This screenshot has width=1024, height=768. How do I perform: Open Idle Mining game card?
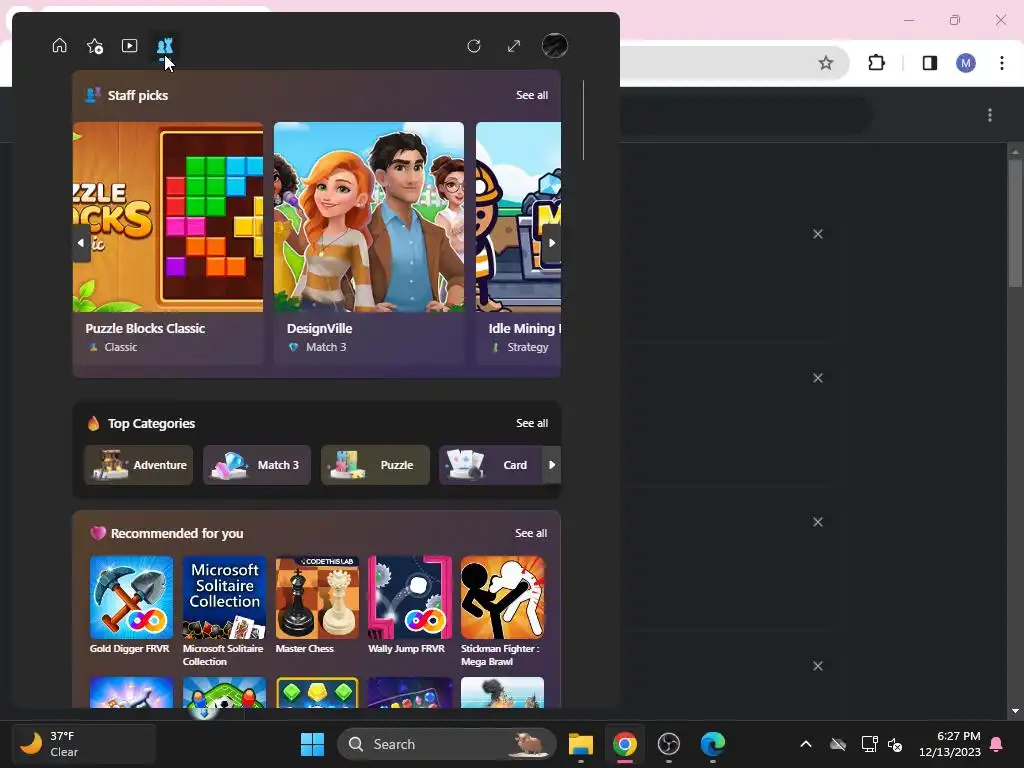pos(518,243)
